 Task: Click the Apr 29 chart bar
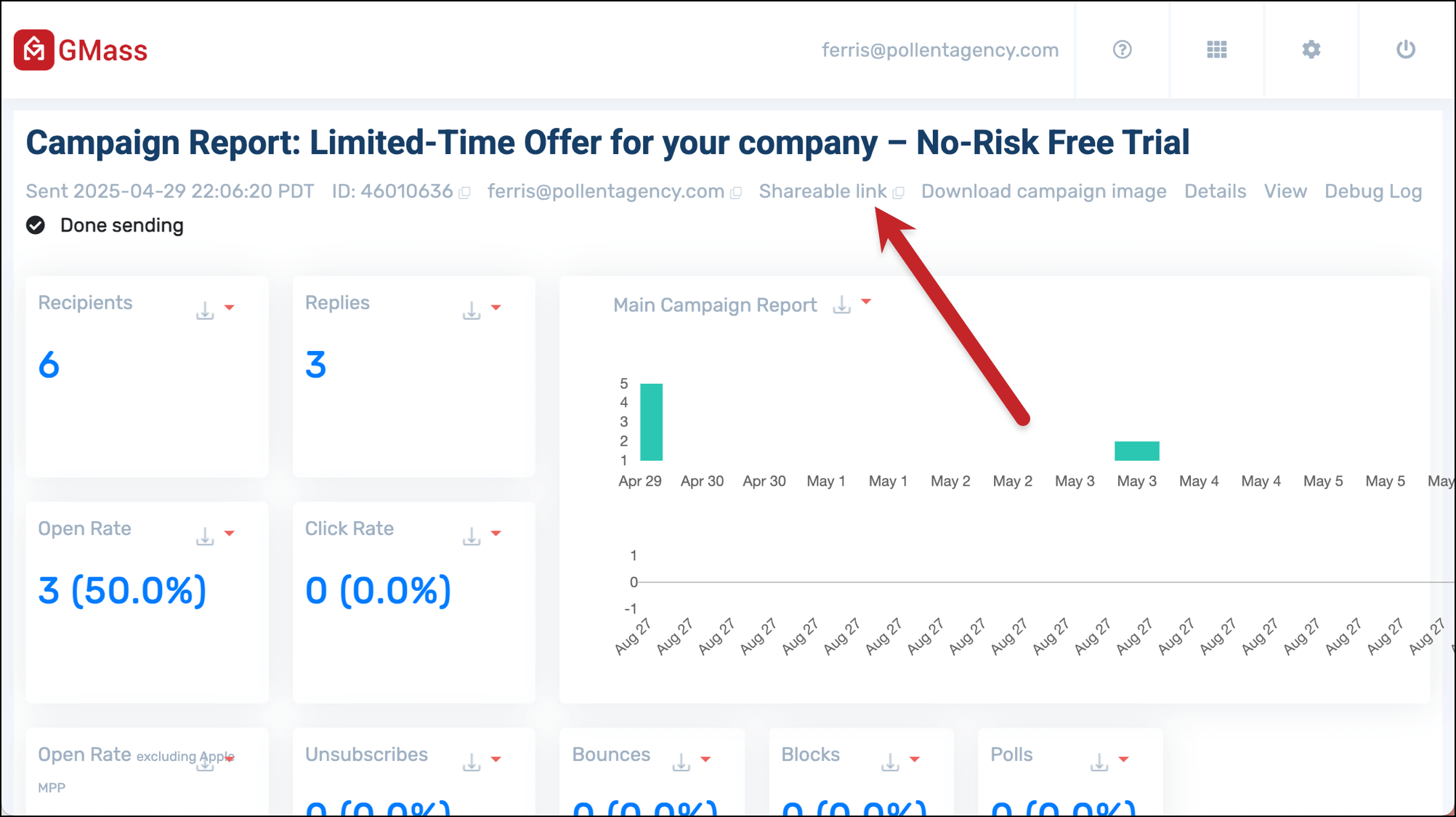click(651, 422)
